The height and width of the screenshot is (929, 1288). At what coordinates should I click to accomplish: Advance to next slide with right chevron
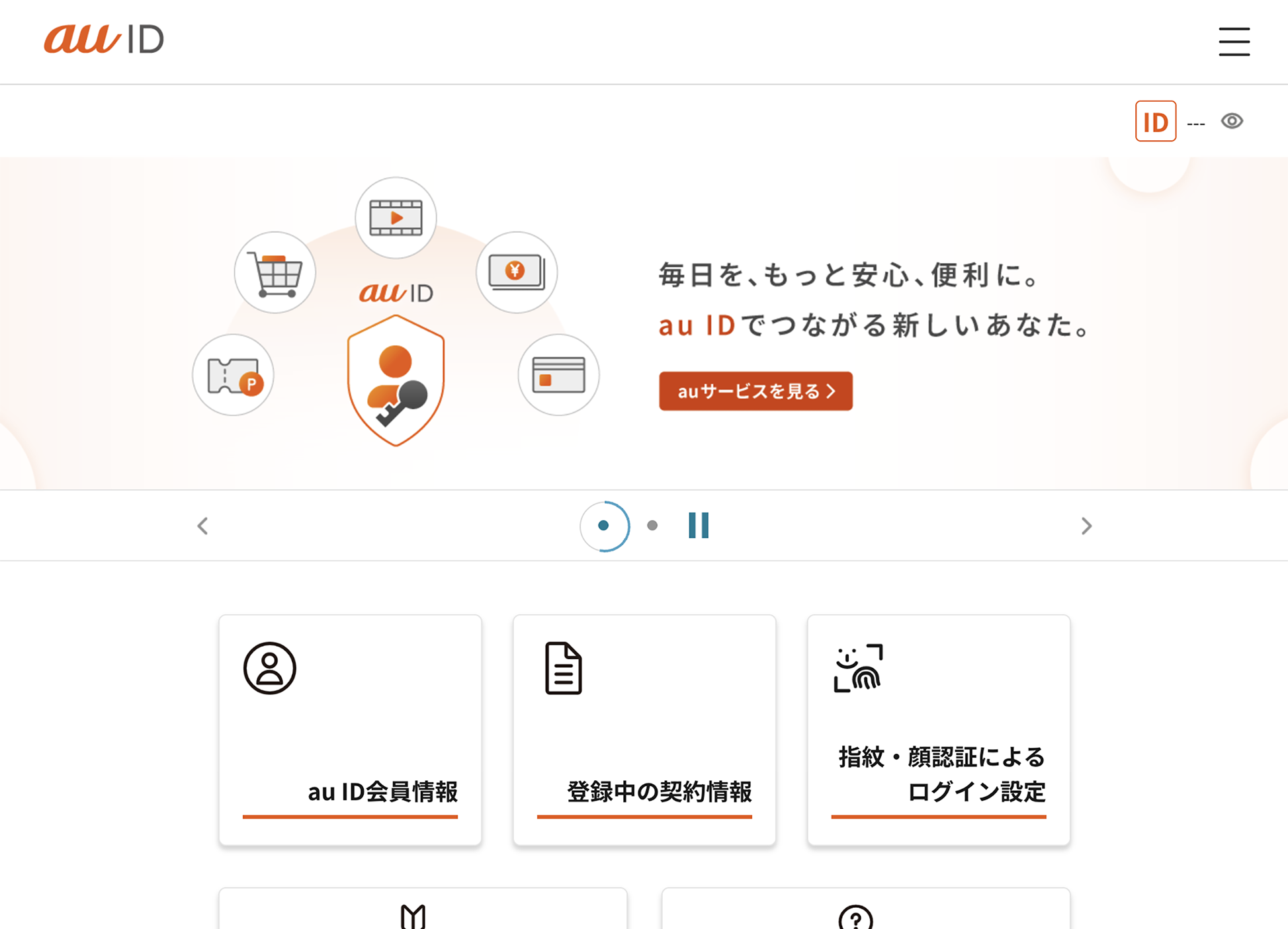click(1086, 526)
